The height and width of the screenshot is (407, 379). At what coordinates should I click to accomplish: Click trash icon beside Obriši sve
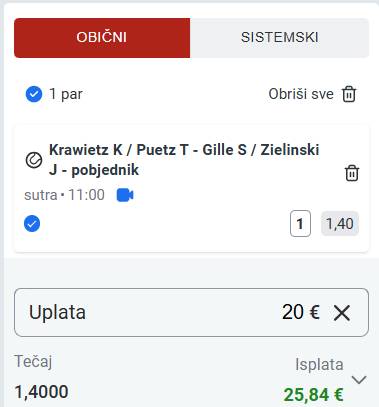pos(349,94)
